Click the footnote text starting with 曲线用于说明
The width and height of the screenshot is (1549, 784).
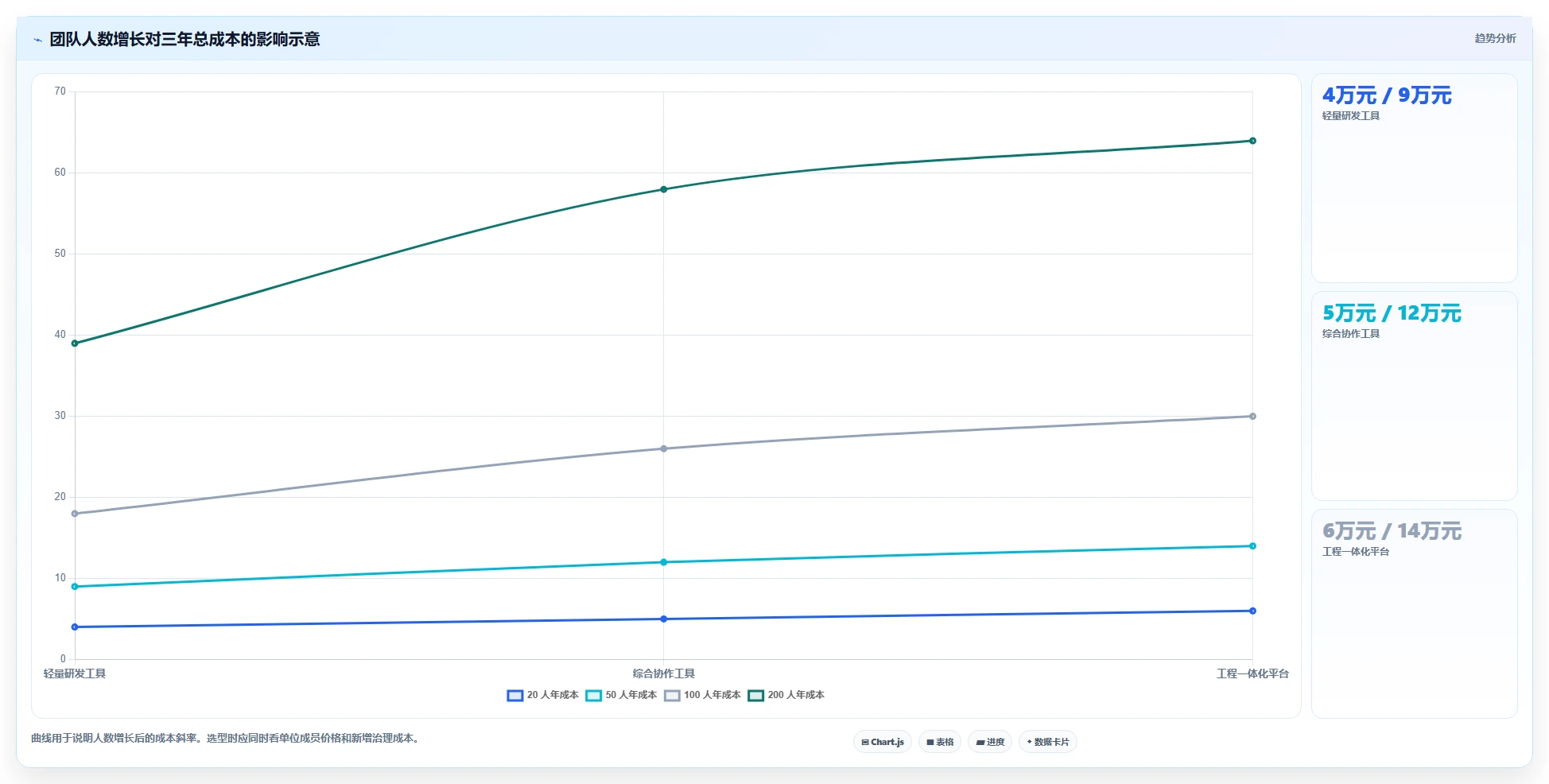pos(225,738)
